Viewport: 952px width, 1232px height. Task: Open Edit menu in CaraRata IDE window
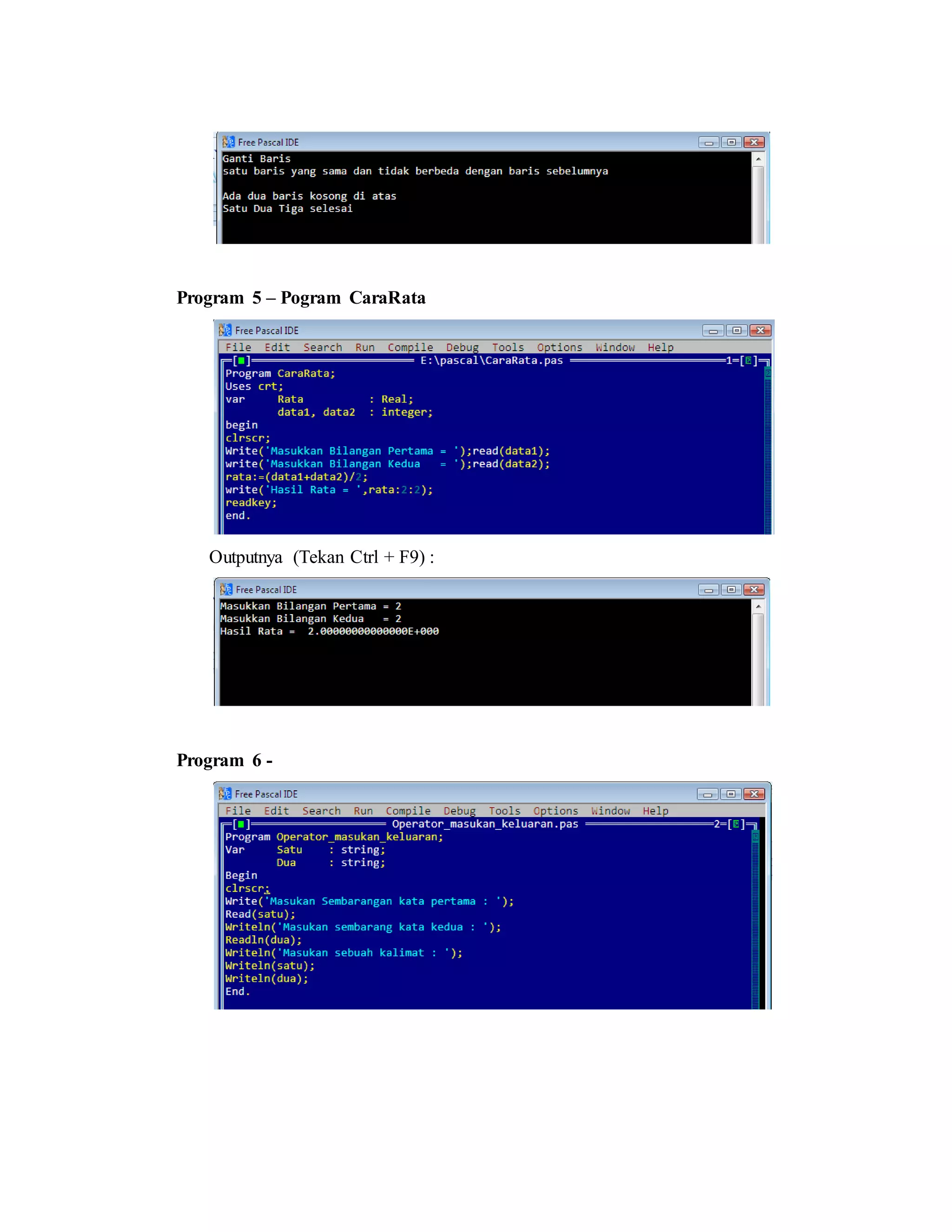click(277, 347)
